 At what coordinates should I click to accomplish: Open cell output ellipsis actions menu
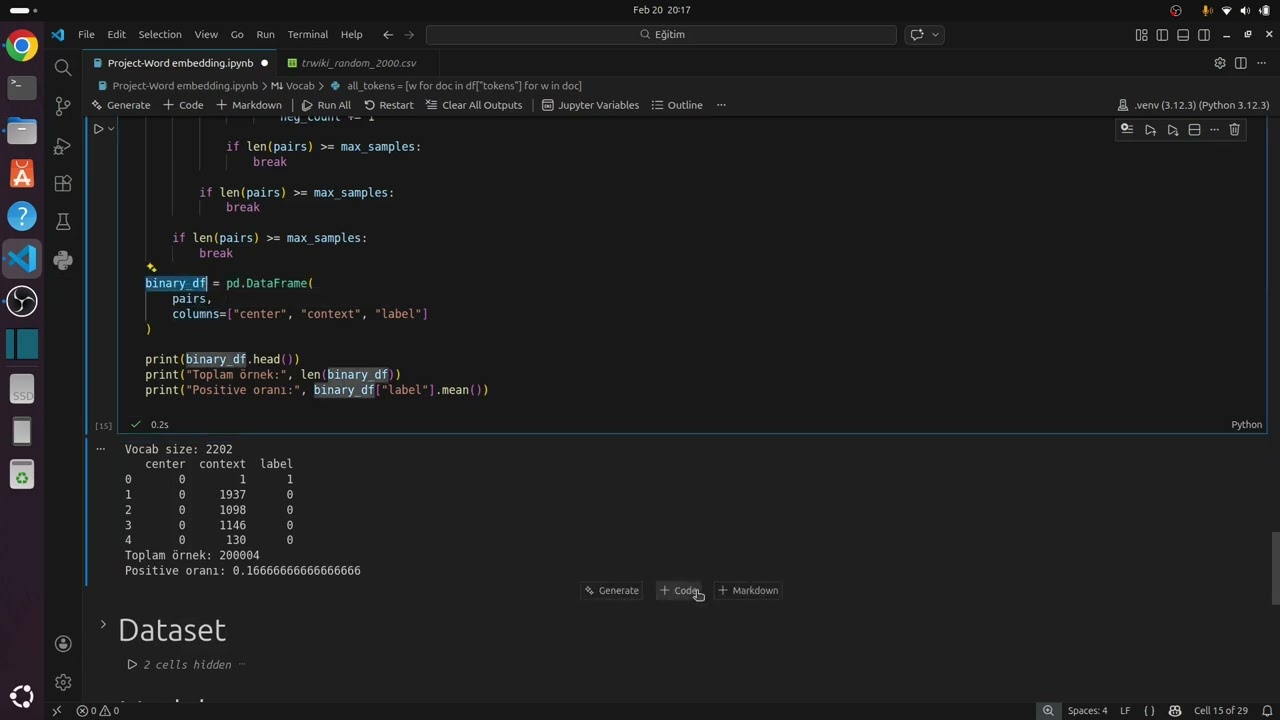point(100,450)
